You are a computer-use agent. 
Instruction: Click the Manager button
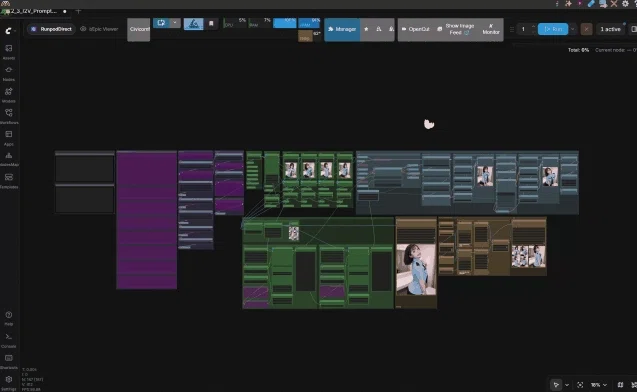(342, 29)
